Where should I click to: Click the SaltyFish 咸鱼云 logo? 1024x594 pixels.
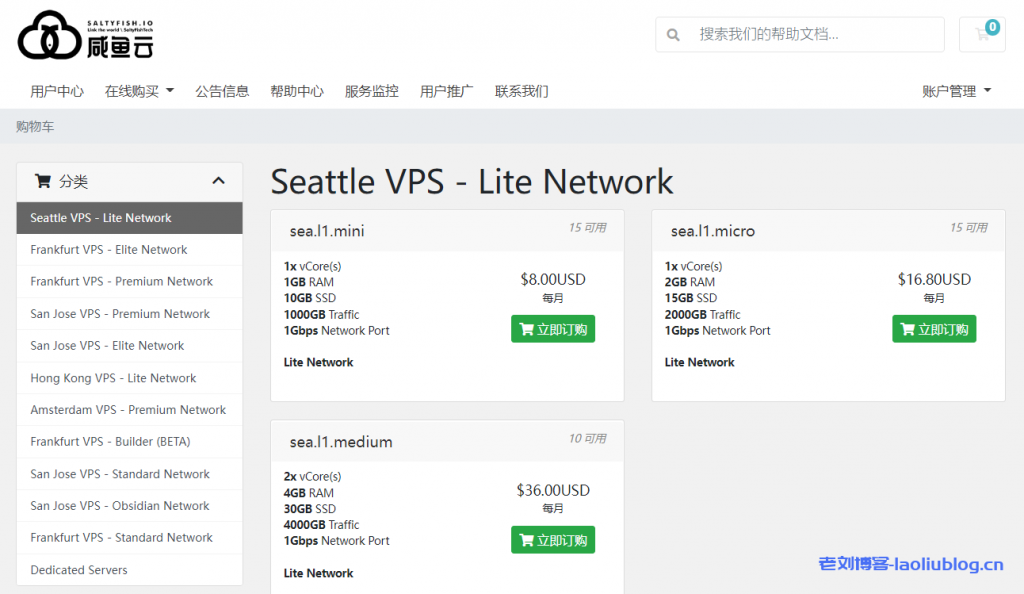click(x=85, y=36)
